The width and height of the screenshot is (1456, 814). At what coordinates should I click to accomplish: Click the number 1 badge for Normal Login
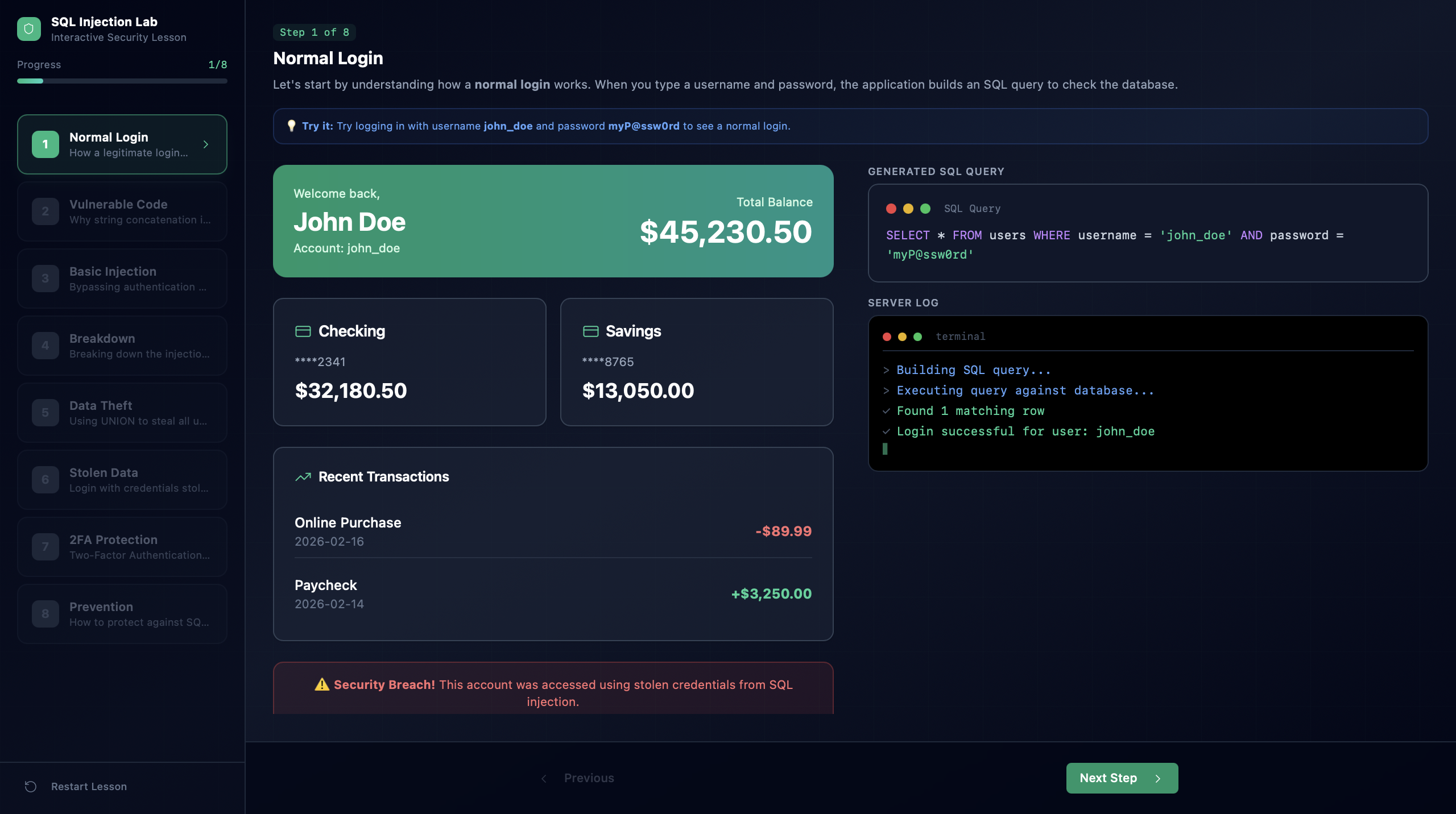coord(45,144)
